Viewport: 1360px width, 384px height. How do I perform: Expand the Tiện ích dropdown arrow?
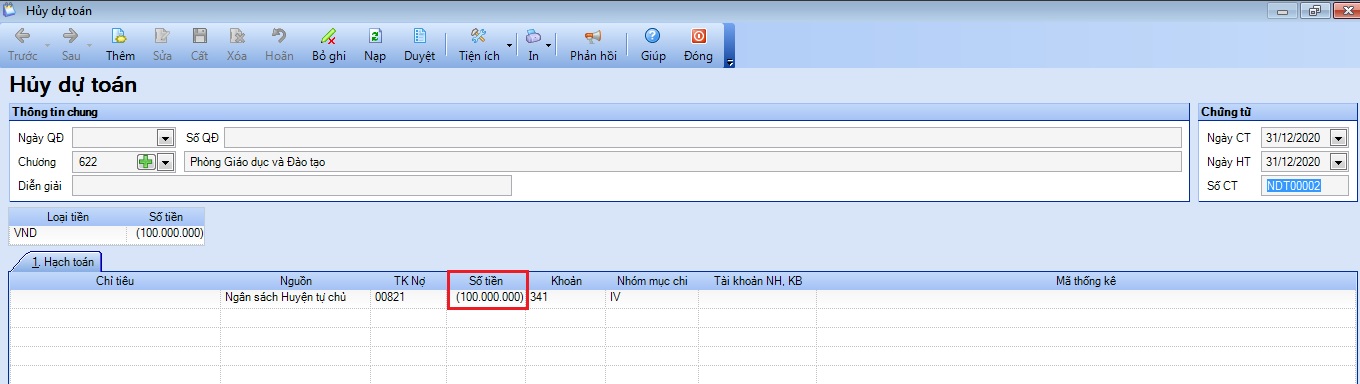[x=509, y=45]
